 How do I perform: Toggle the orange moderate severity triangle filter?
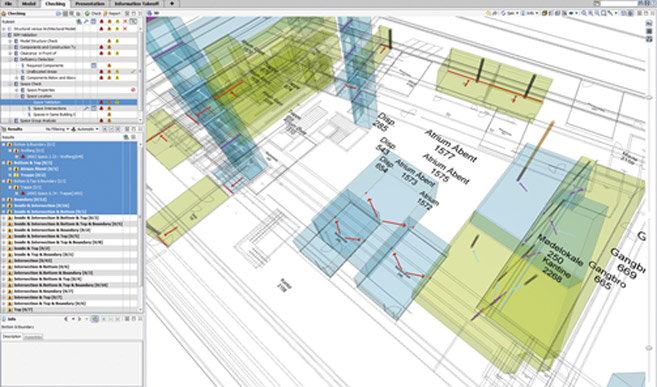tap(109, 21)
